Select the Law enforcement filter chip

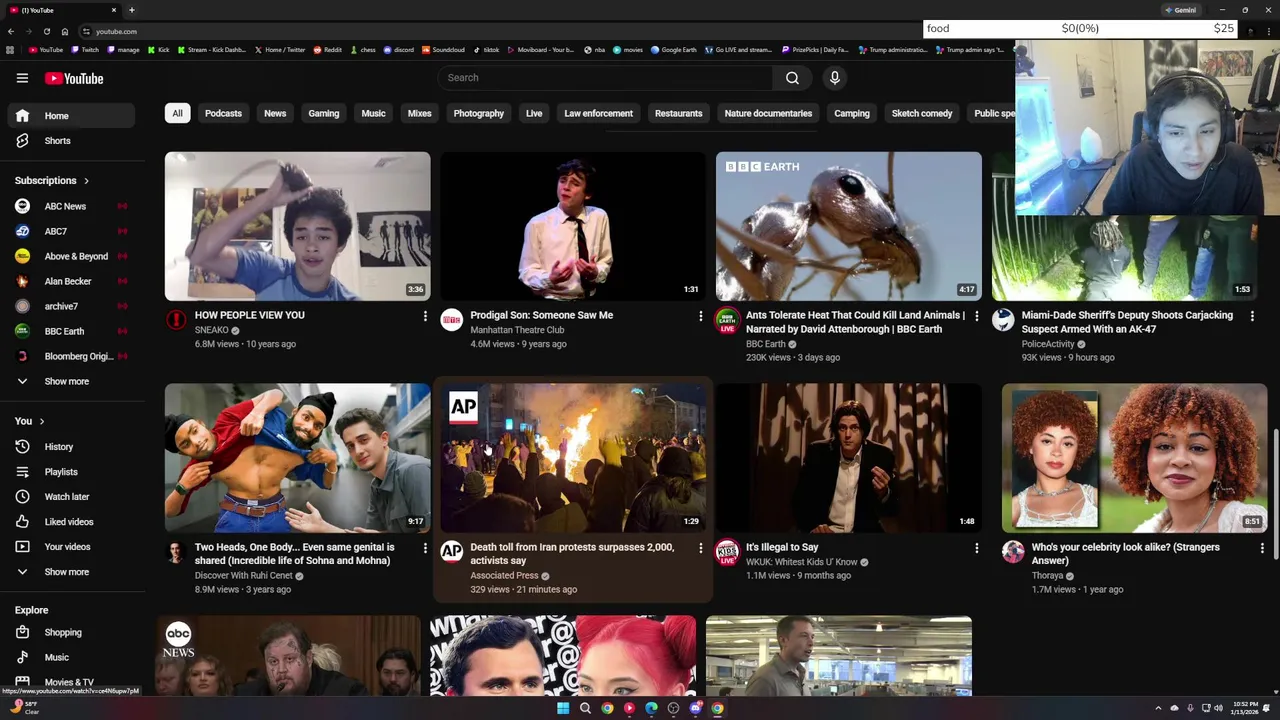[x=598, y=113]
